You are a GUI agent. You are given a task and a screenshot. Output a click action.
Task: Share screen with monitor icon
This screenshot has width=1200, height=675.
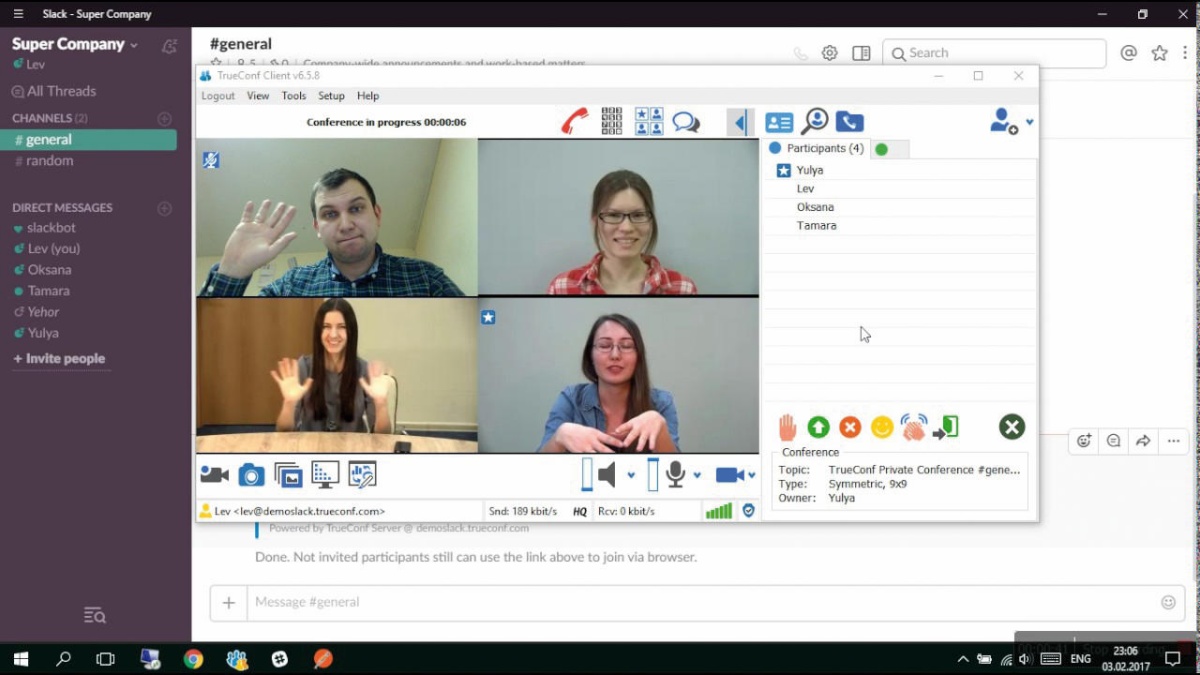coord(325,475)
